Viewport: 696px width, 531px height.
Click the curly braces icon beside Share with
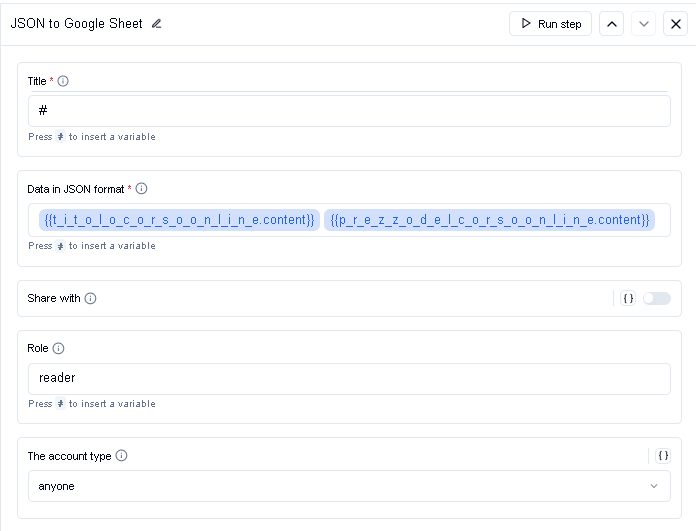tap(628, 298)
